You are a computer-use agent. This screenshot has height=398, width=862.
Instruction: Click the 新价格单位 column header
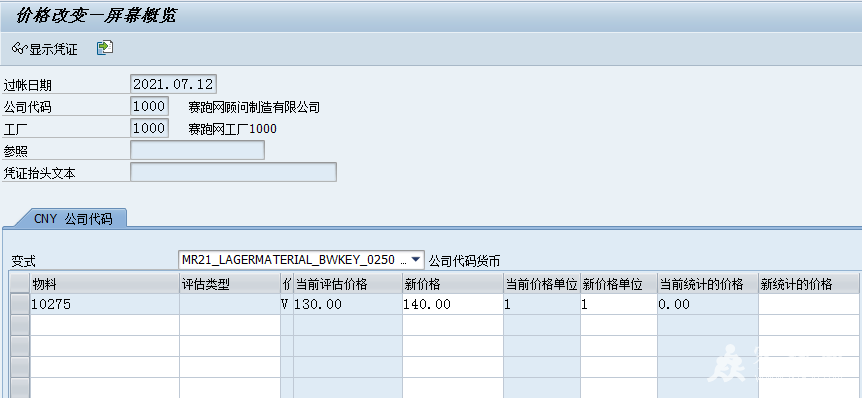[619, 284]
